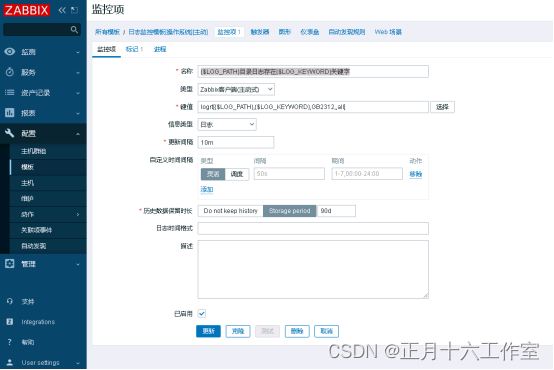554x370 pixels.
Task: Click the 选择 button beside 键值
Action: [x=442, y=107]
